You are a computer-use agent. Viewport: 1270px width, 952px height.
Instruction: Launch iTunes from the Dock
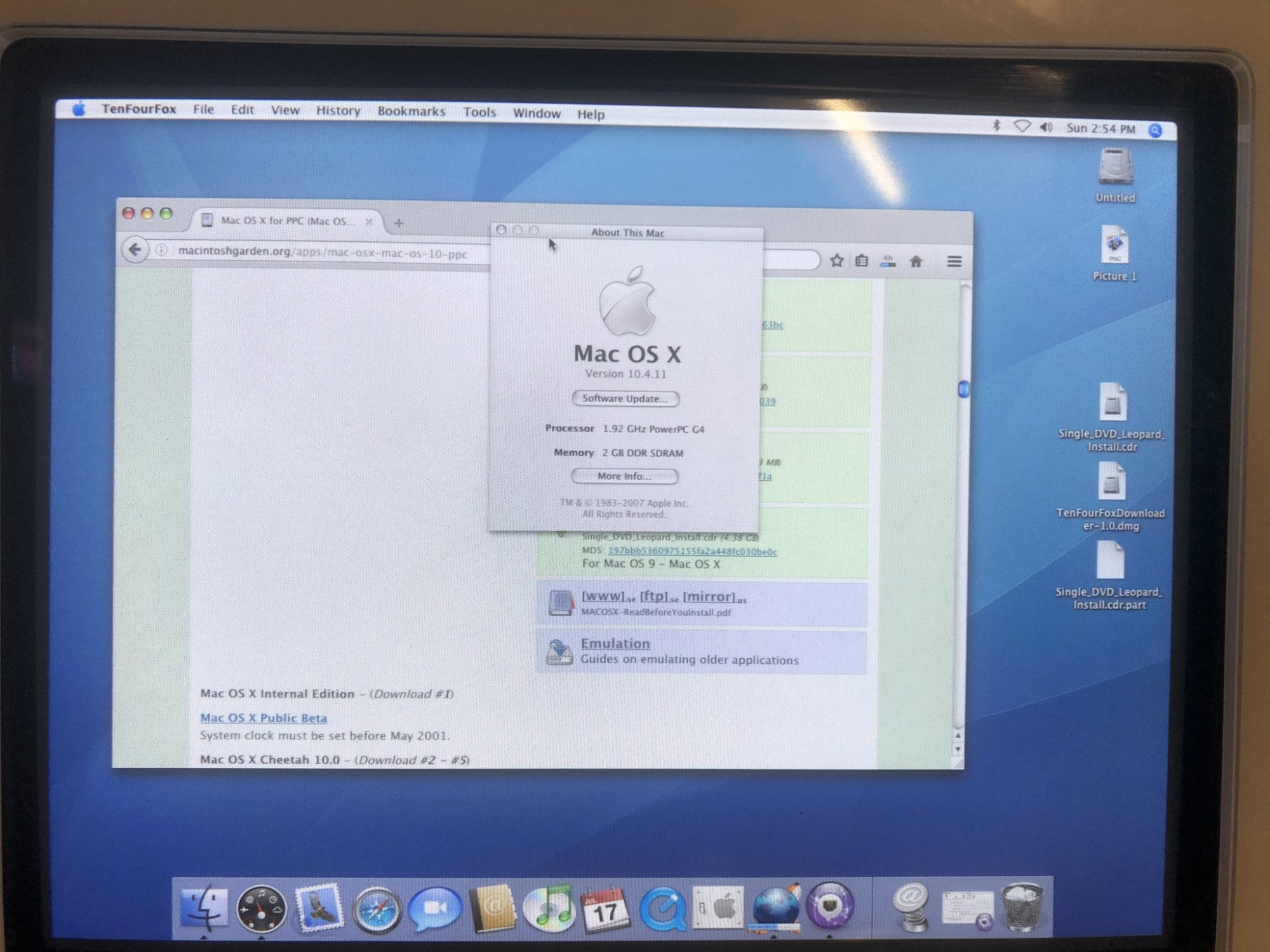point(549,909)
